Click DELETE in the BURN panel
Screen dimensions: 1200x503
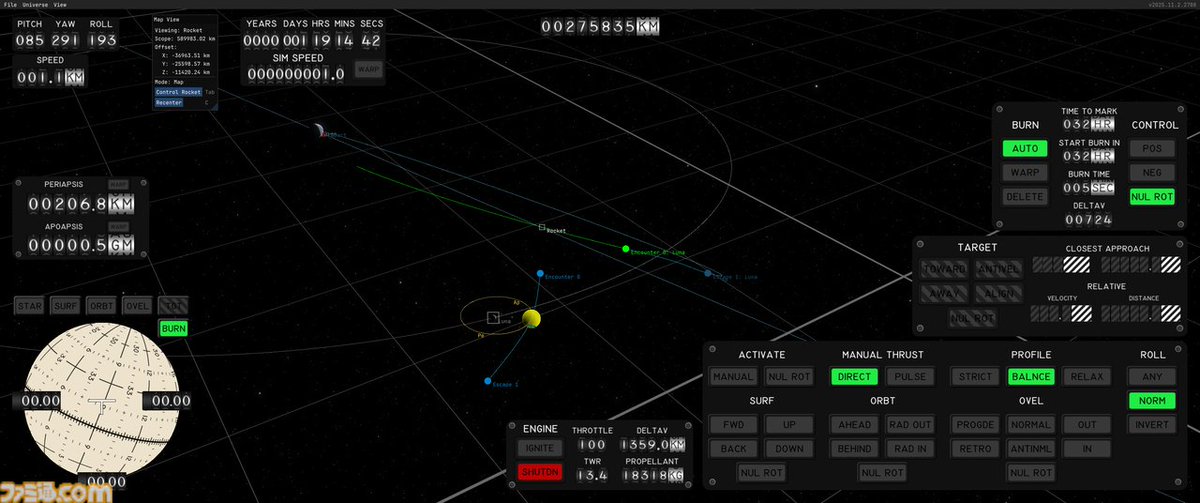pos(1025,197)
